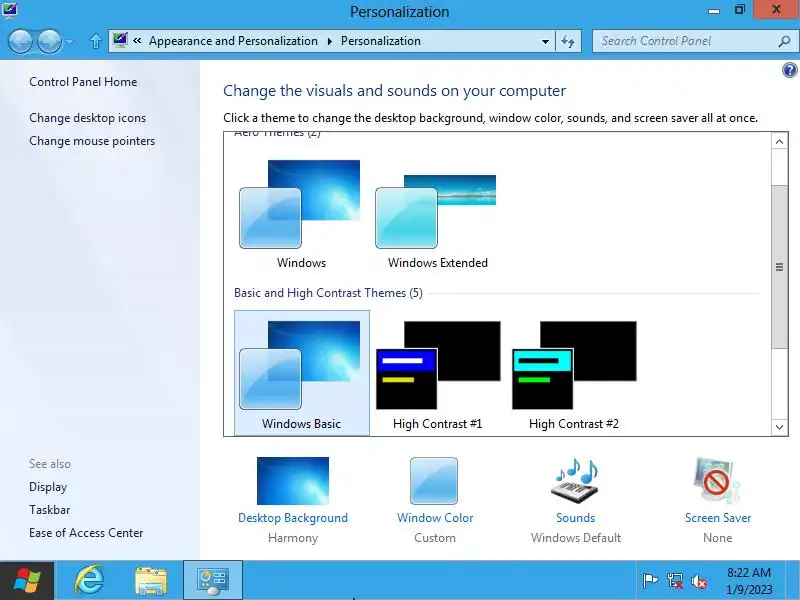Click the Back navigation arrow
The width and height of the screenshot is (800, 600).
[x=20, y=41]
